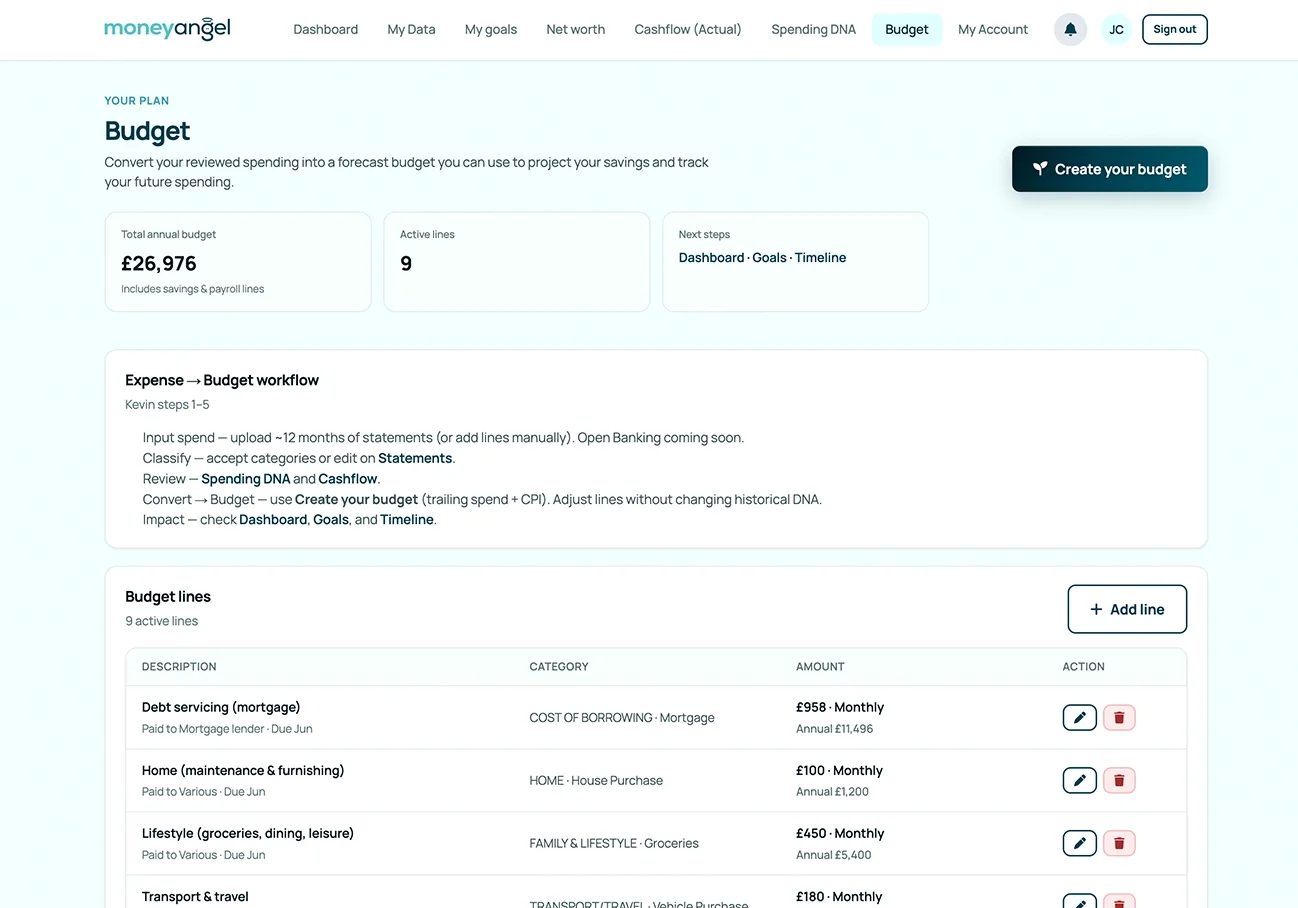Open Cashflow (Actual) page

(x=688, y=29)
